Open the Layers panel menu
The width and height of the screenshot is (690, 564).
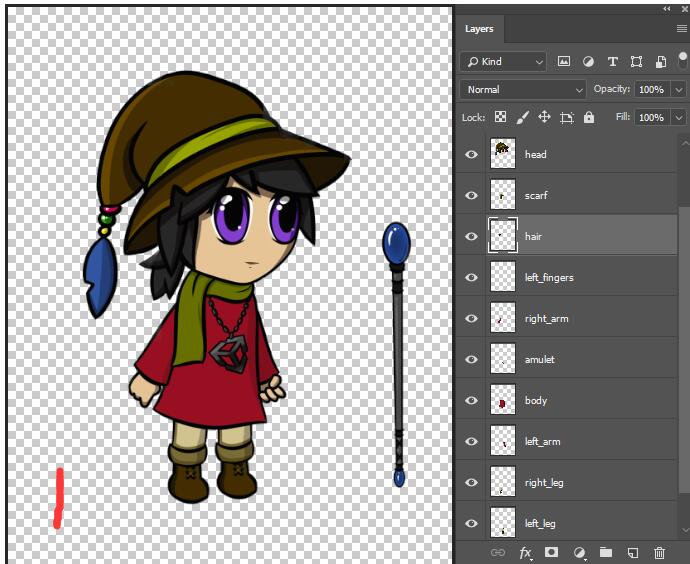click(x=682, y=29)
